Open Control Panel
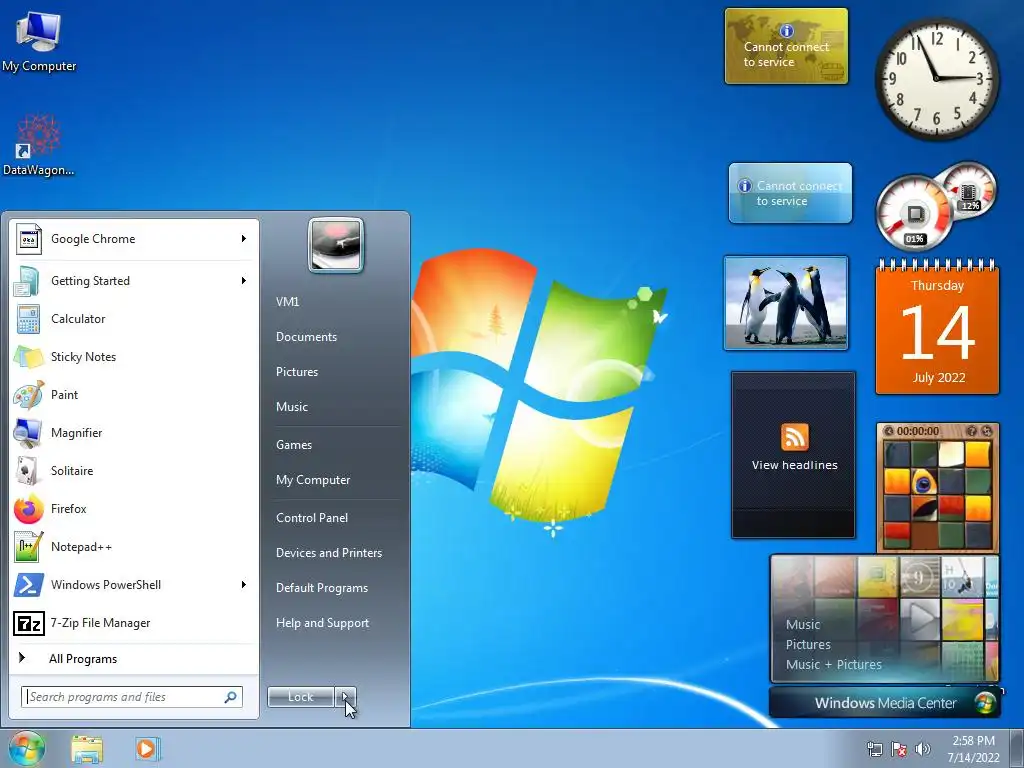Viewport: 1024px width, 768px height. click(312, 518)
